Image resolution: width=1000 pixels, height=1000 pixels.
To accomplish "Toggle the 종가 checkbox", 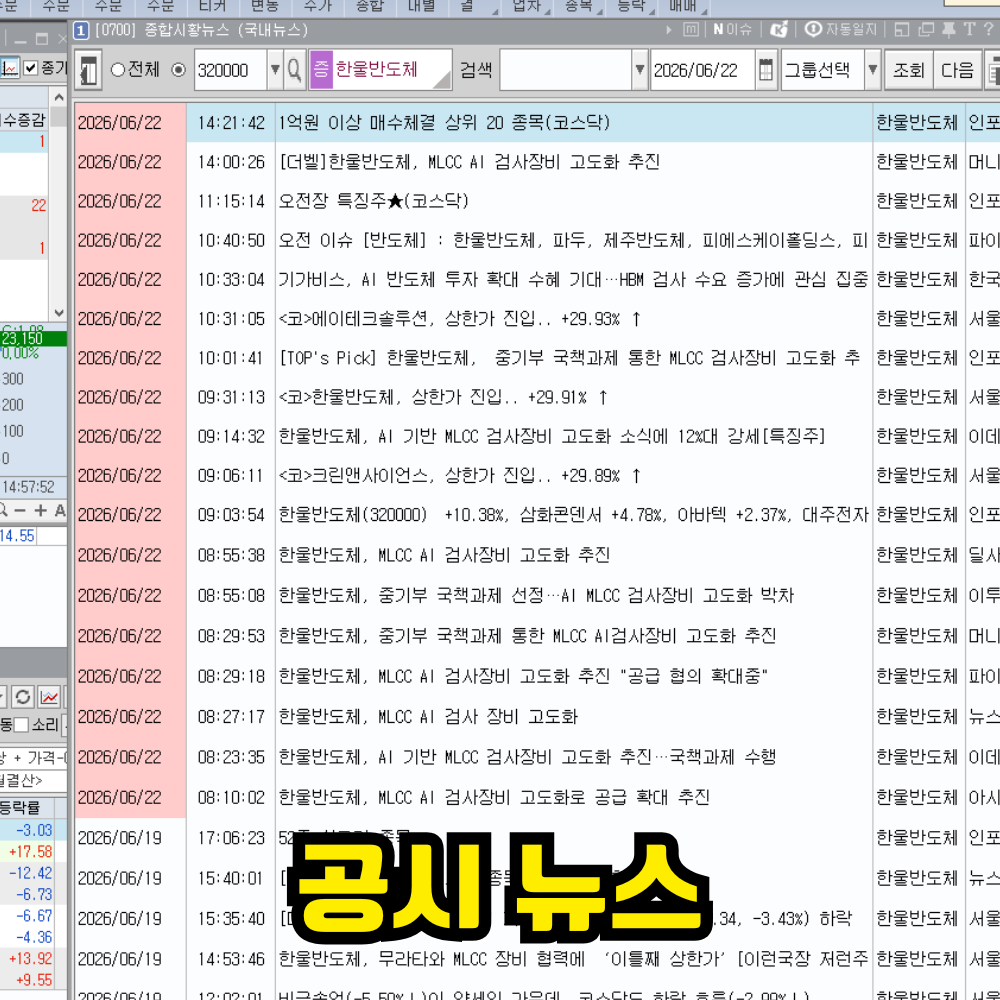I will tap(30, 68).
